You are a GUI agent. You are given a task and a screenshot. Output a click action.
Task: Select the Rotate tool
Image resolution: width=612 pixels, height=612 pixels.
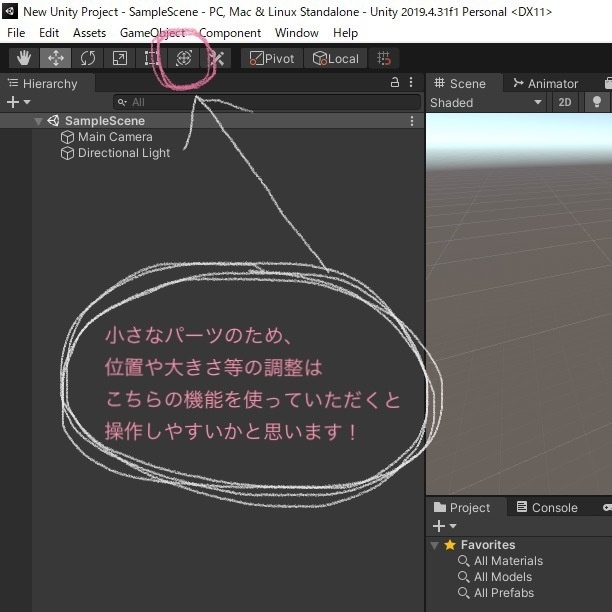click(x=87, y=58)
